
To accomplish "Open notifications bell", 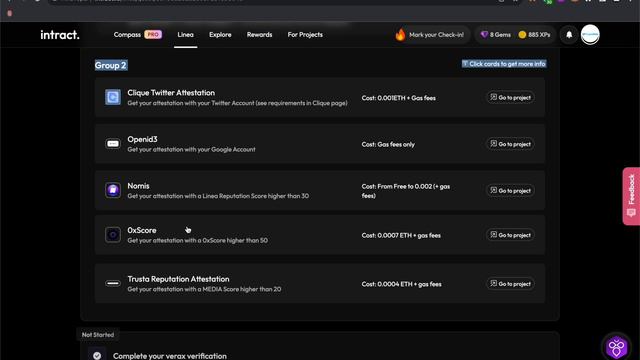I will click(569, 35).
